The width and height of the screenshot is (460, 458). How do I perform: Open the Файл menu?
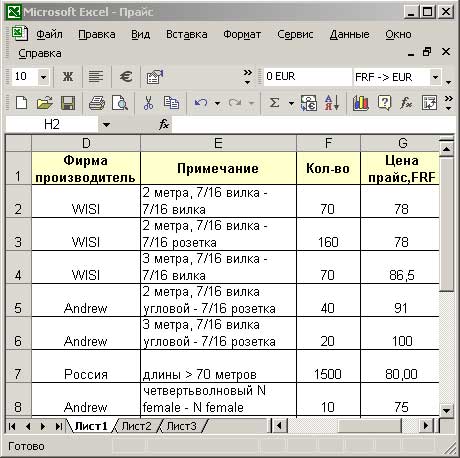pyautogui.click(x=49, y=34)
